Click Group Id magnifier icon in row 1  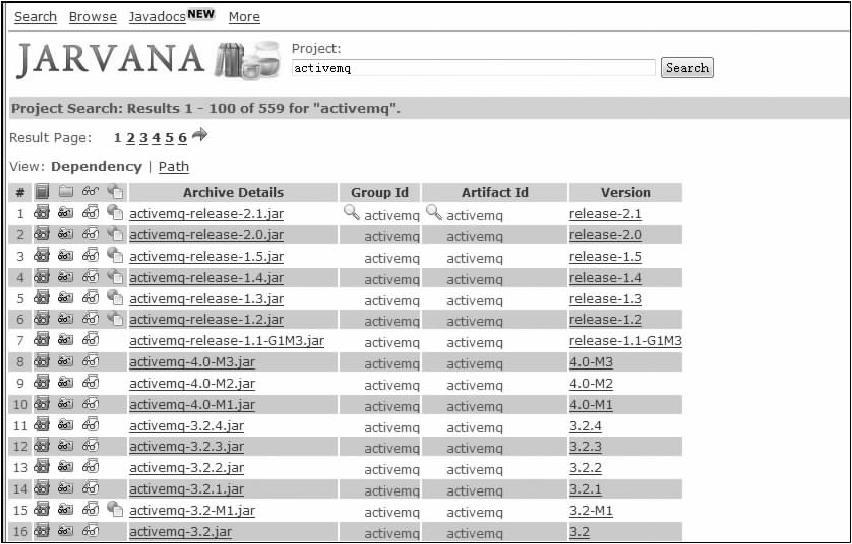coord(351,212)
